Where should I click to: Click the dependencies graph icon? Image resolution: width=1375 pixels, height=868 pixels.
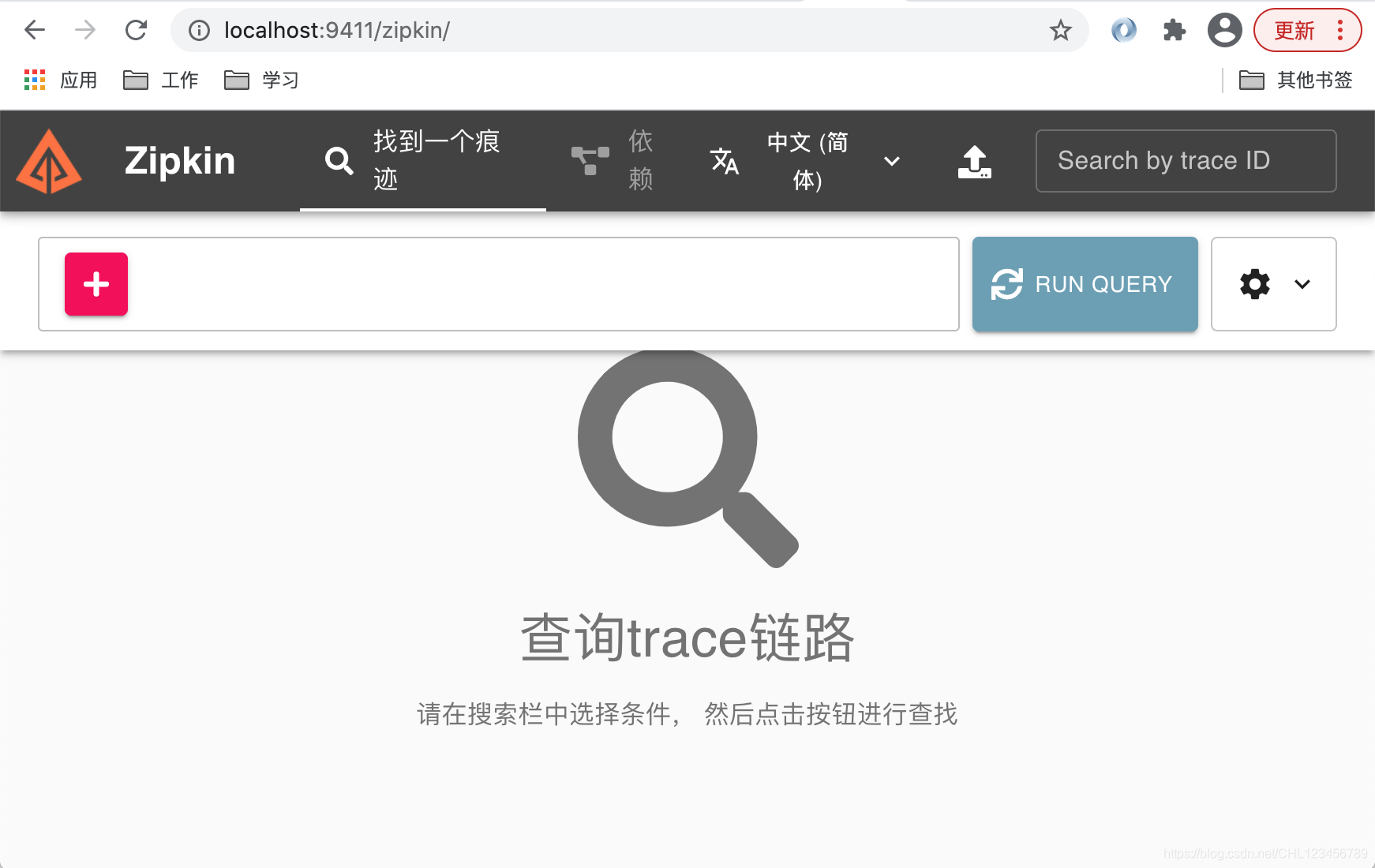[590, 161]
